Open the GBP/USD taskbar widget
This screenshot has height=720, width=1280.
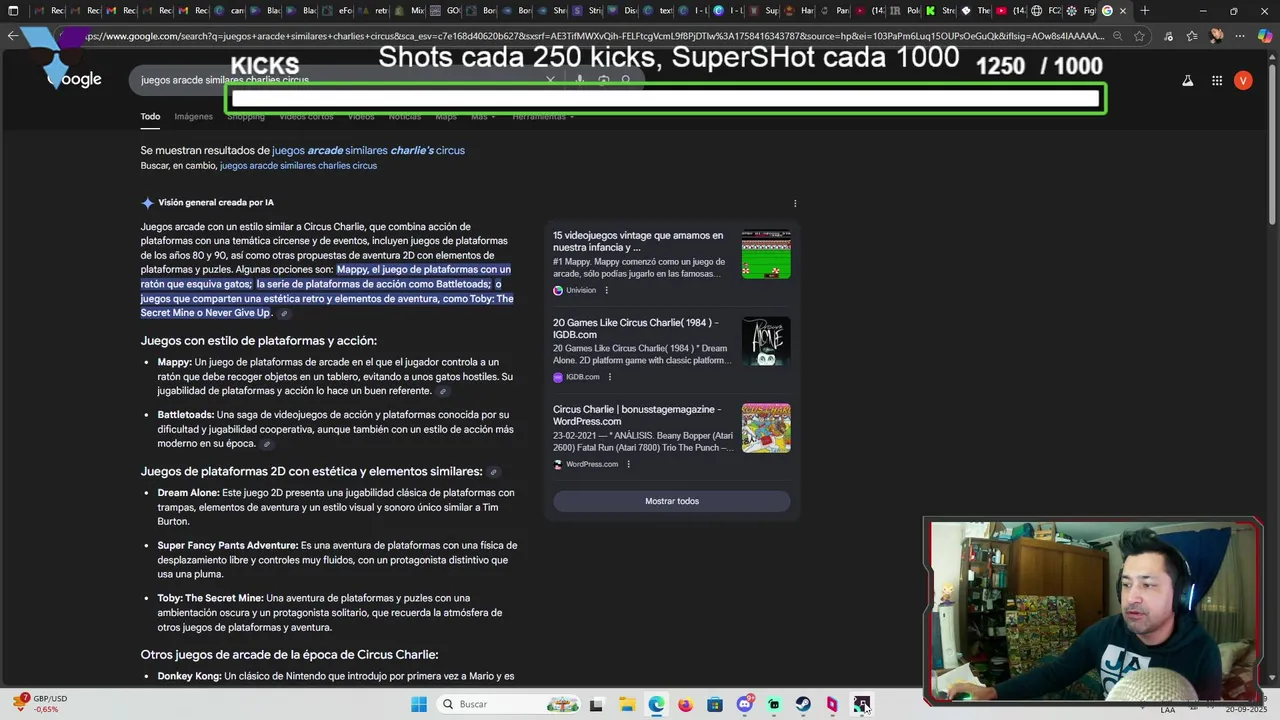coord(40,704)
